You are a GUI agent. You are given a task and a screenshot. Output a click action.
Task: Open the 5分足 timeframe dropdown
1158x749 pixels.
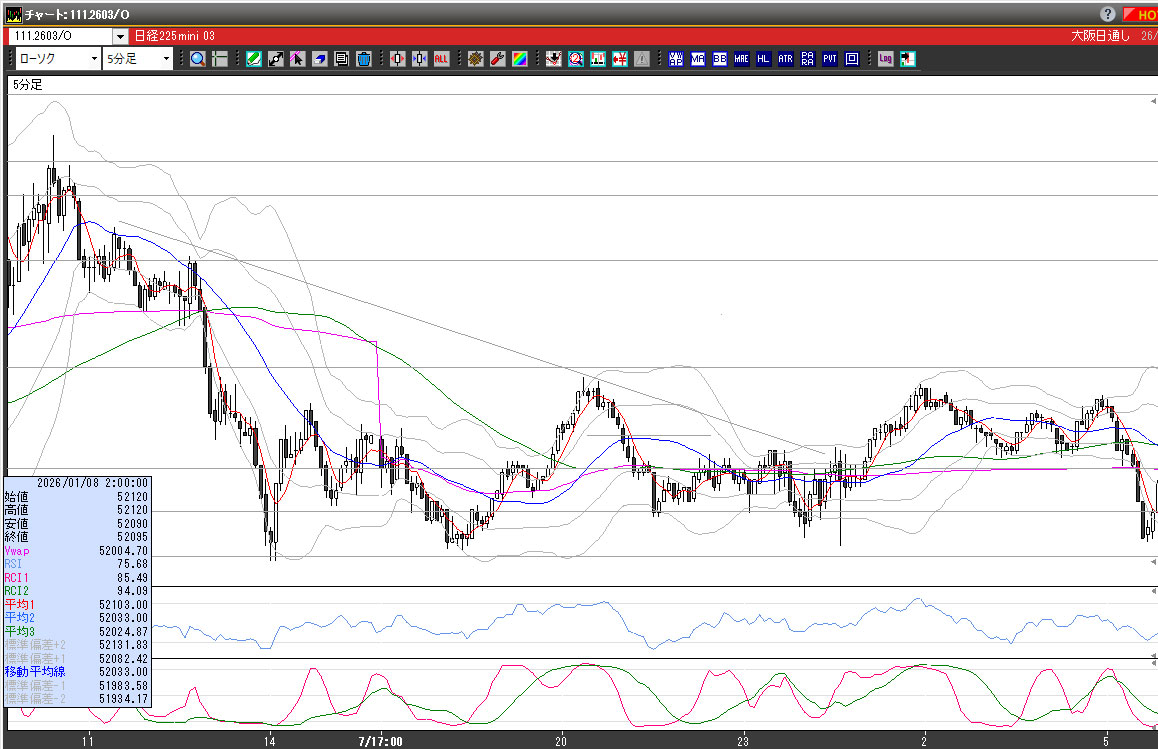(x=139, y=59)
